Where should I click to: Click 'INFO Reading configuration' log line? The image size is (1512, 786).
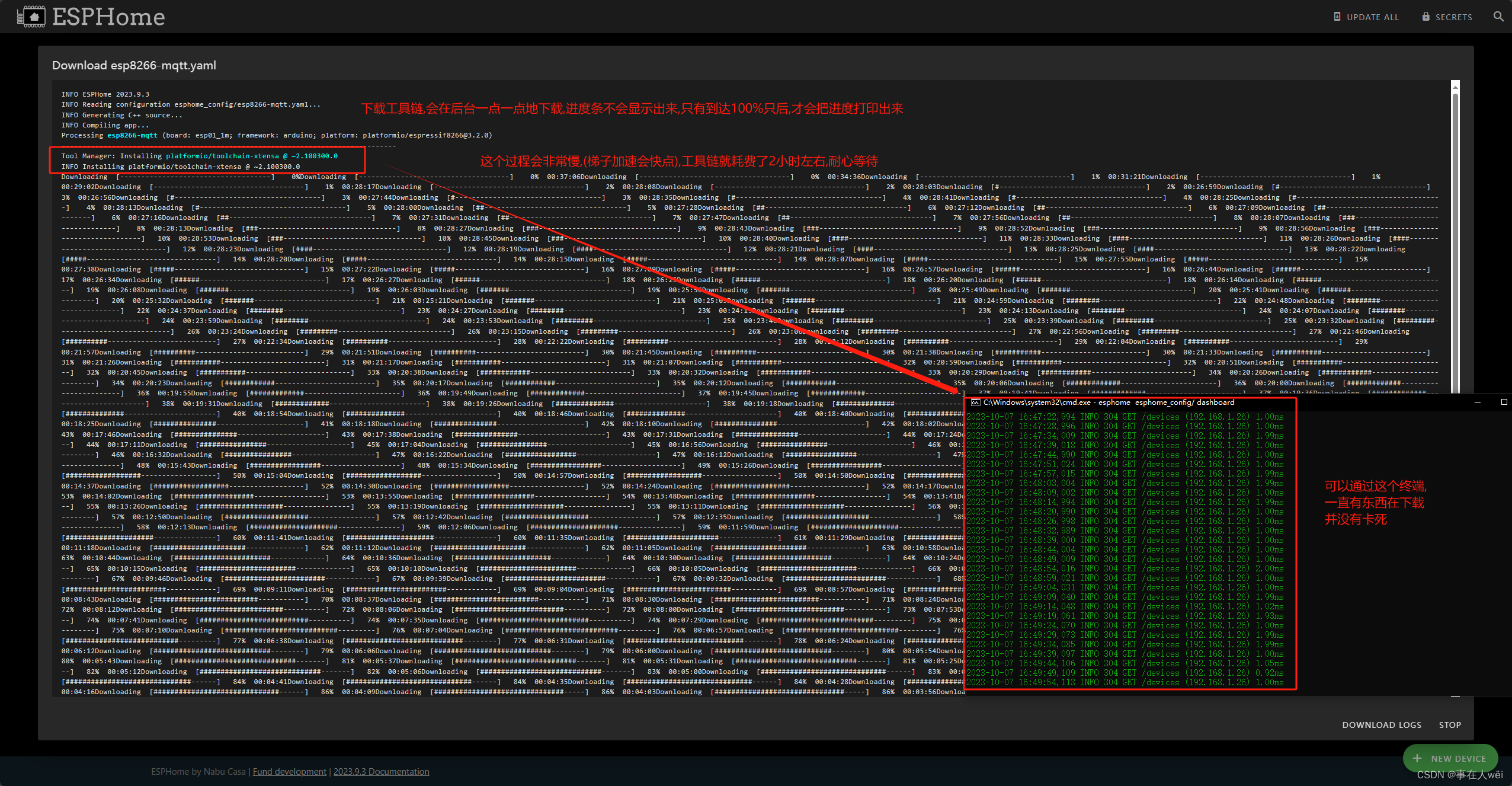(191, 104)
